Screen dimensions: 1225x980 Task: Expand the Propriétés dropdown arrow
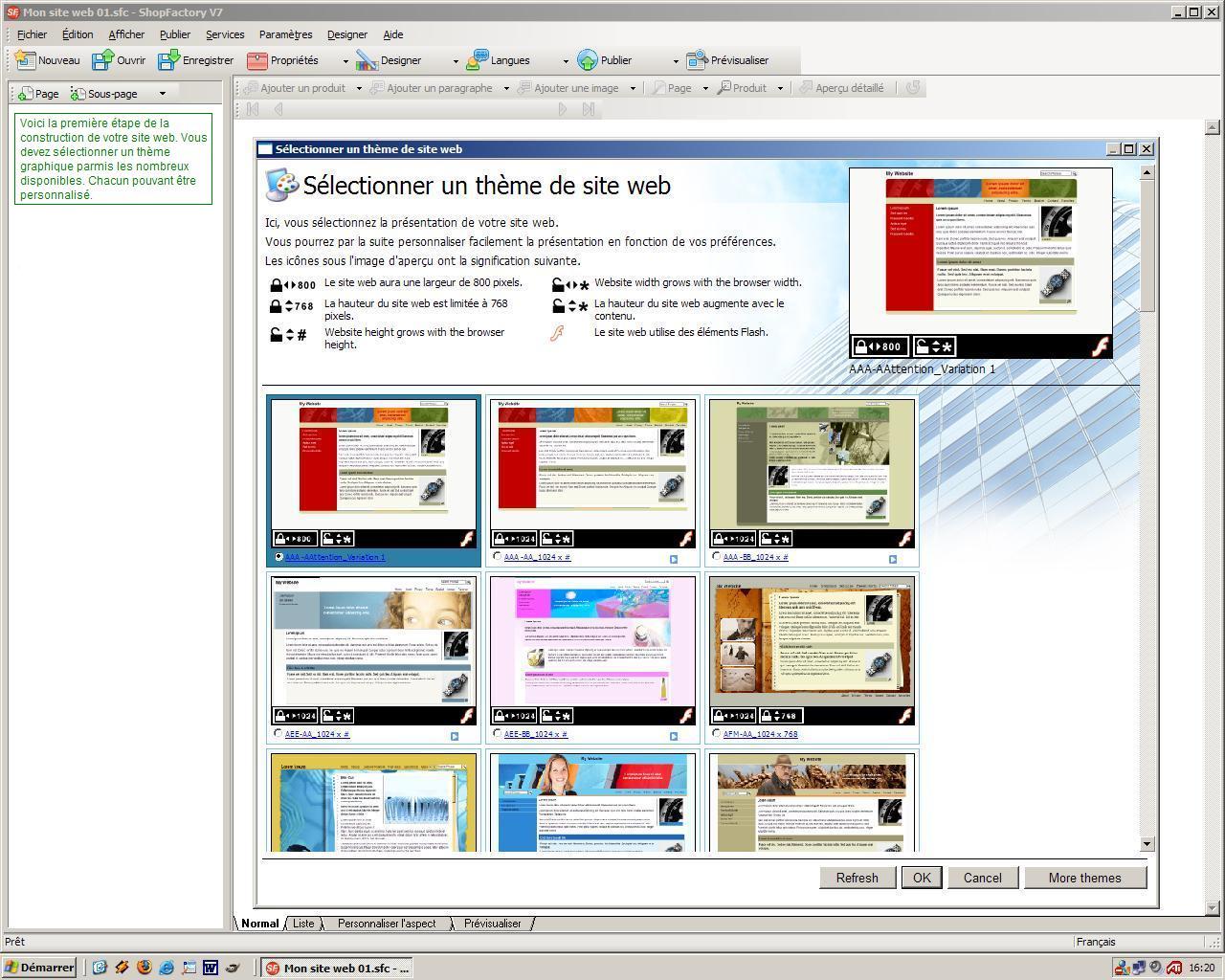(x=345, y=61)
